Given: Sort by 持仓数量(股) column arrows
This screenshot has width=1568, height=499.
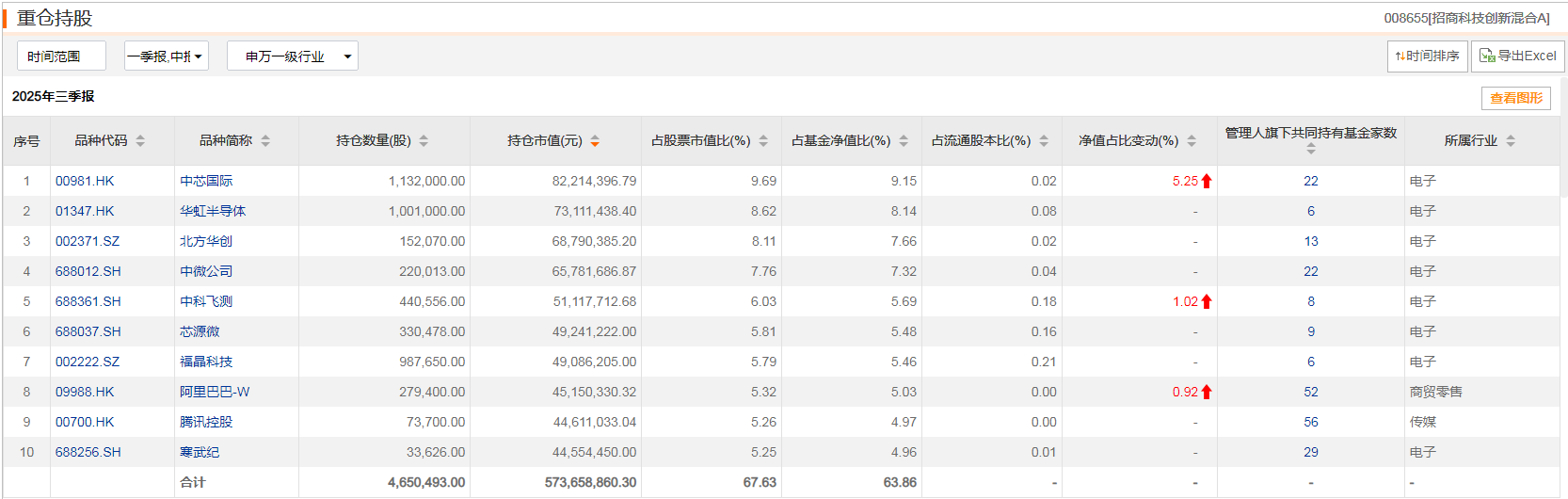Looking at the screenshot, I should [424, 141].
